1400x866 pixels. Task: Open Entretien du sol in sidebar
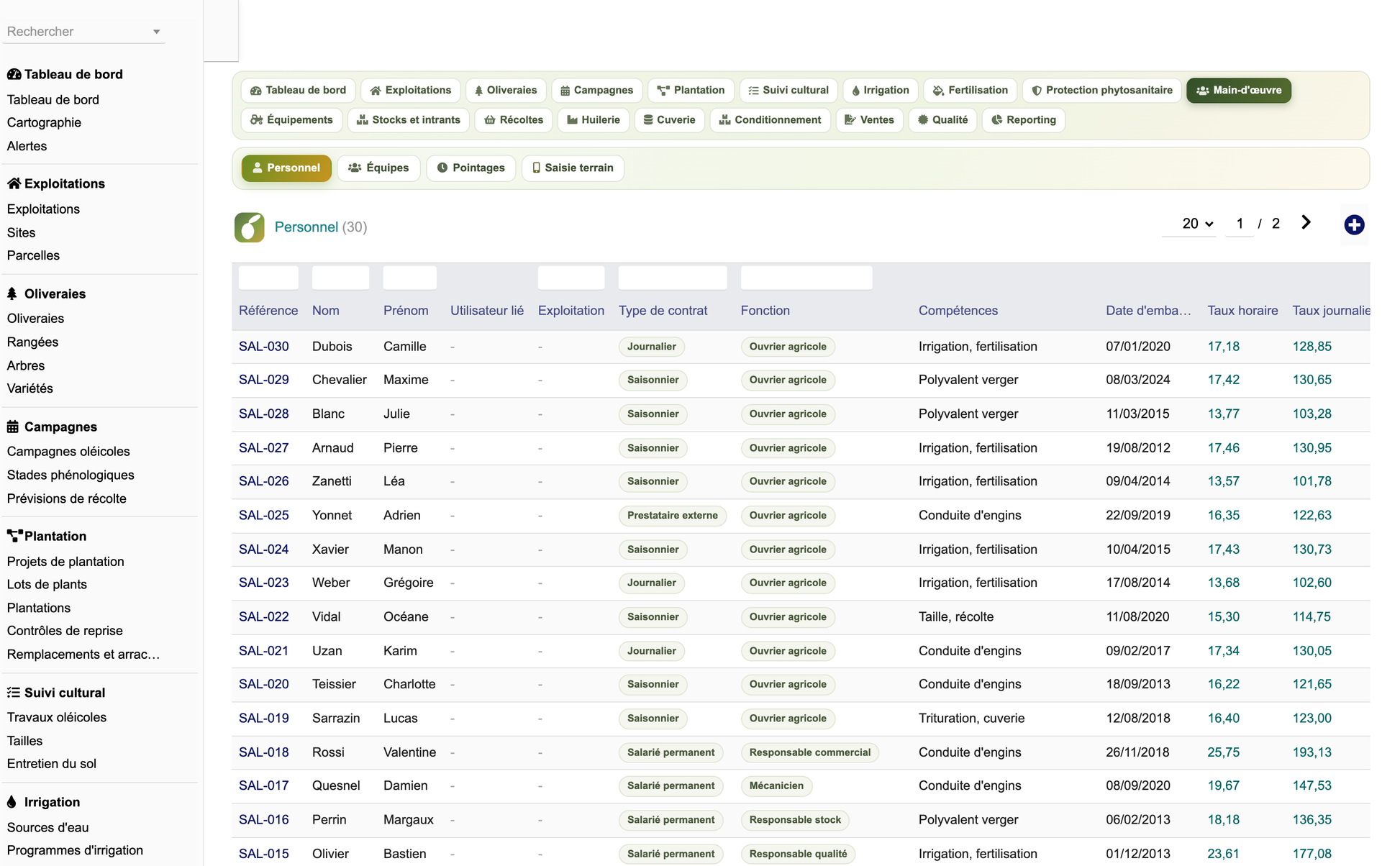pyautogui.click(x=52, y=764)
